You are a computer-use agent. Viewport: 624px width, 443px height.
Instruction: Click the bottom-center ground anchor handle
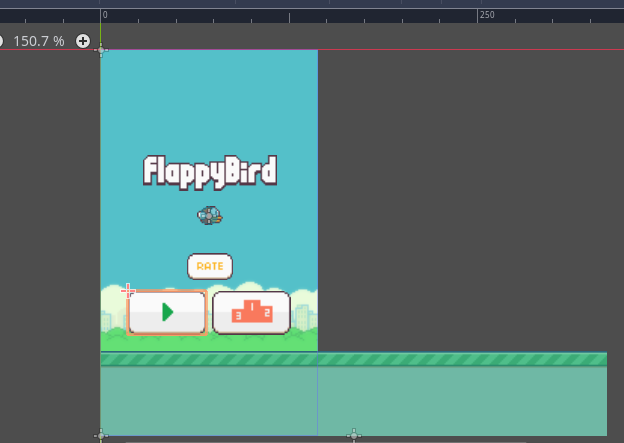coord(354,435)
